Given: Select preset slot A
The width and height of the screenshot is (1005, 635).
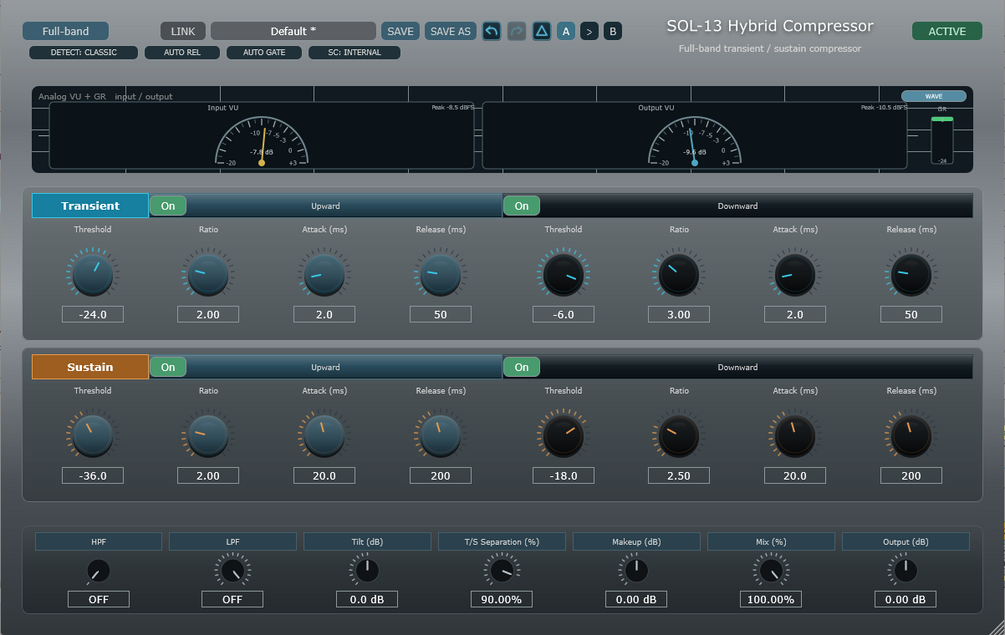Looking at the screenshot, I should click(566, 31).
